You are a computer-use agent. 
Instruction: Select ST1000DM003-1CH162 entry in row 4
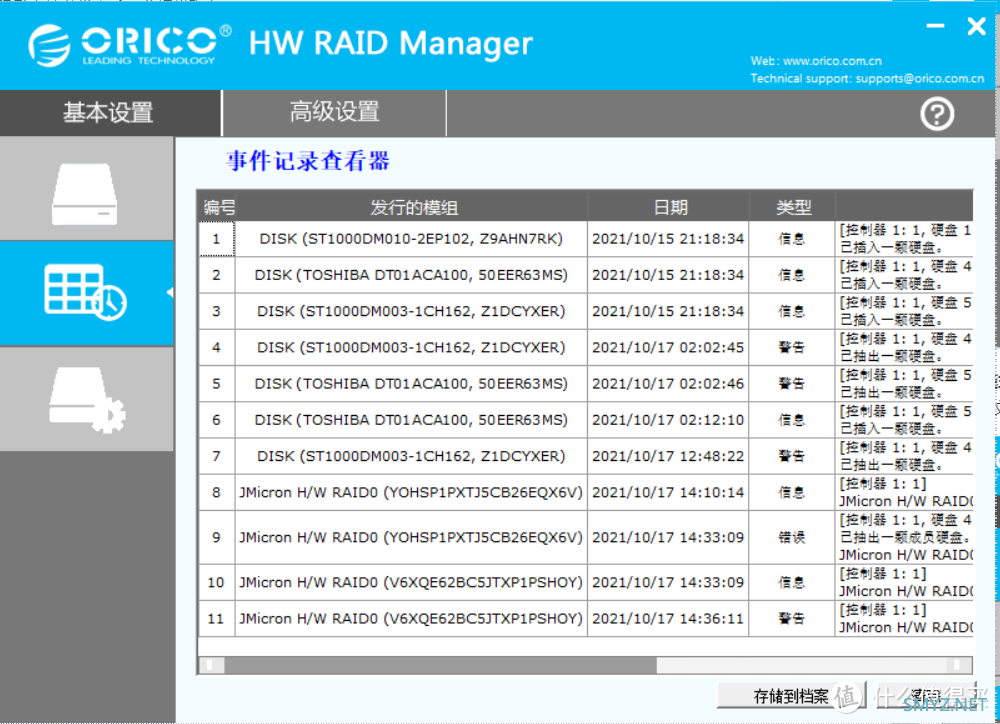point(411,348)
